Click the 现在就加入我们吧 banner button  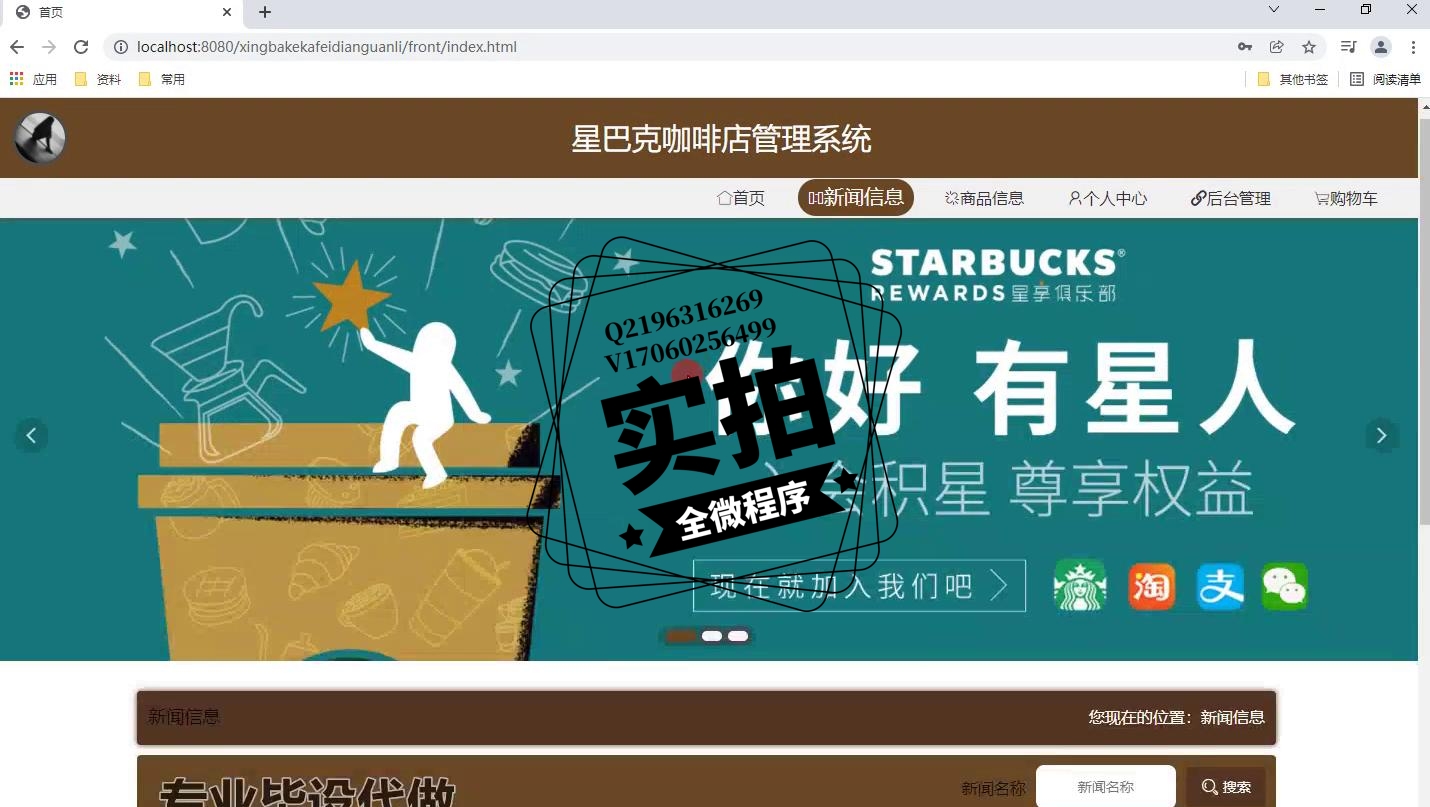pyautogui.click(x=859, y=585)
